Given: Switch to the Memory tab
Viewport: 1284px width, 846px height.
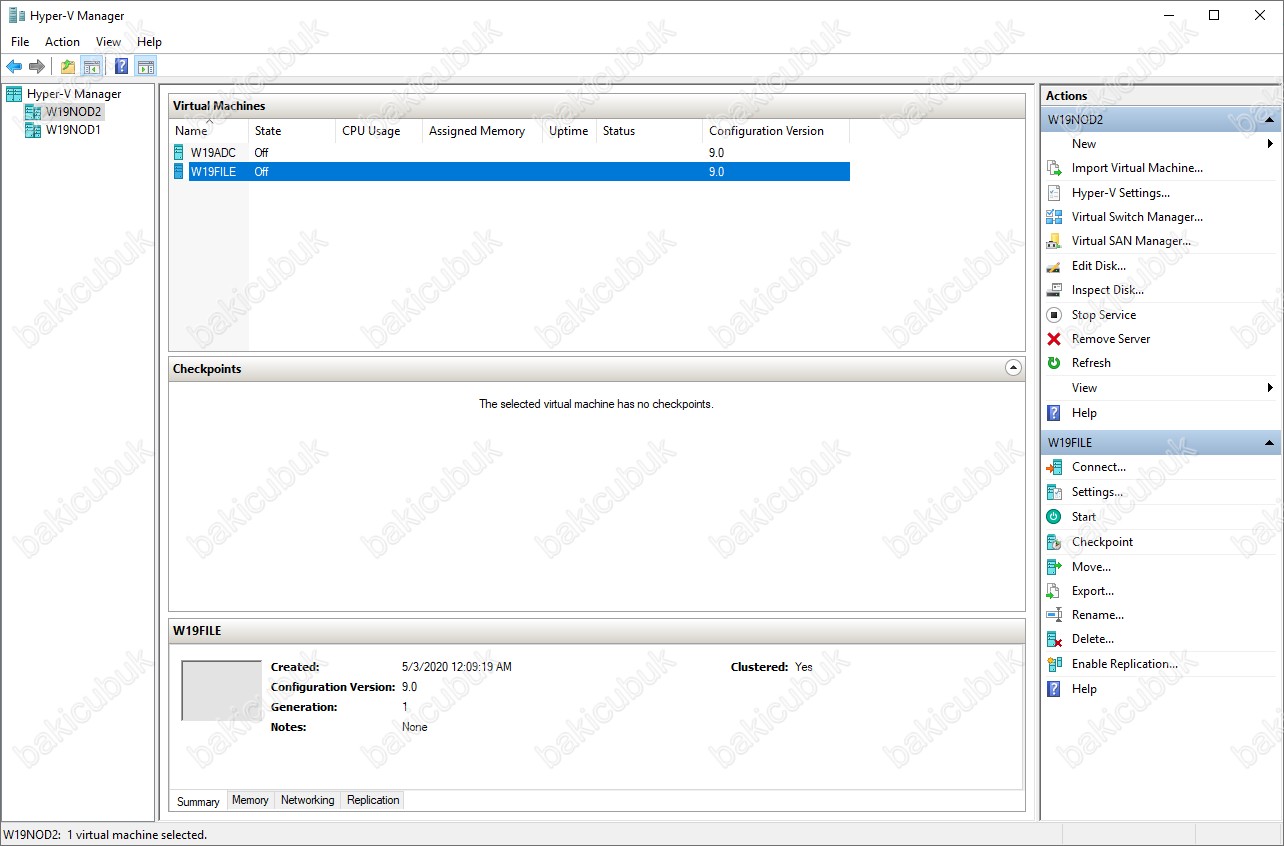Looking at the screenshot, I should click(250, 800).
